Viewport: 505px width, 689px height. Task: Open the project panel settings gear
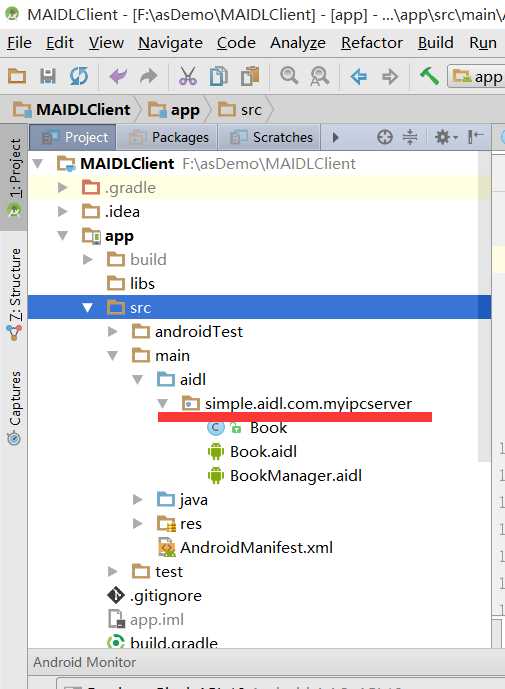point(445,137)
